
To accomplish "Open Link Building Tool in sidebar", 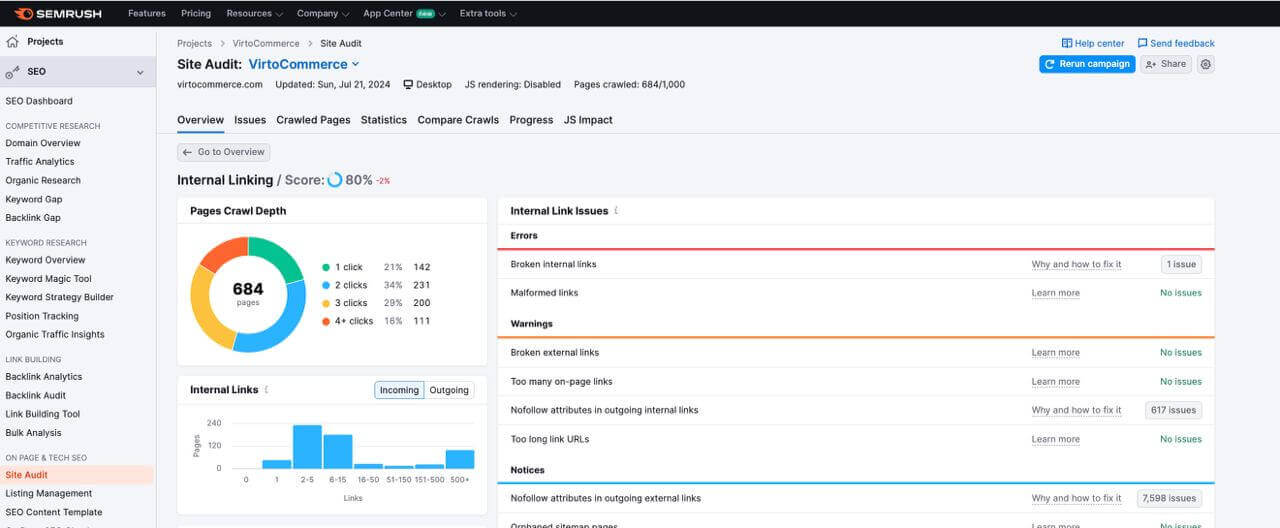I will (43, 414).
